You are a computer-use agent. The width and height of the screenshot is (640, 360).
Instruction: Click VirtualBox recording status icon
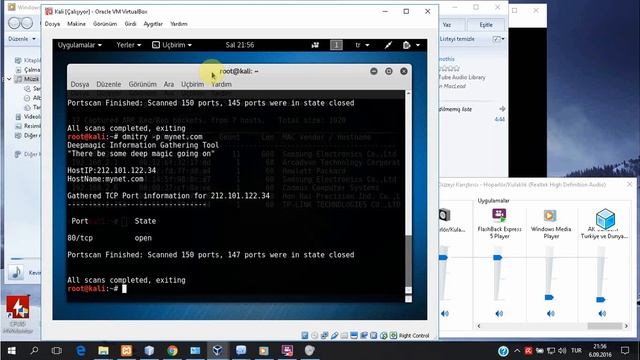364,336
